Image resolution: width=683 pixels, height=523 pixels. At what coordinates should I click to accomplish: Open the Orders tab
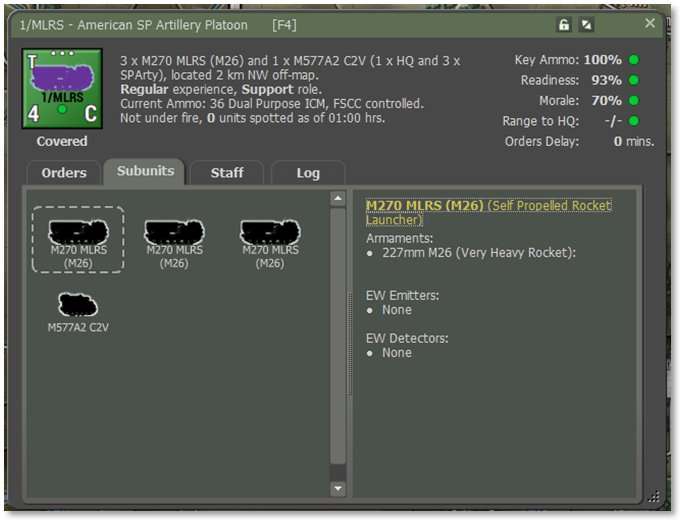point(63,173)
